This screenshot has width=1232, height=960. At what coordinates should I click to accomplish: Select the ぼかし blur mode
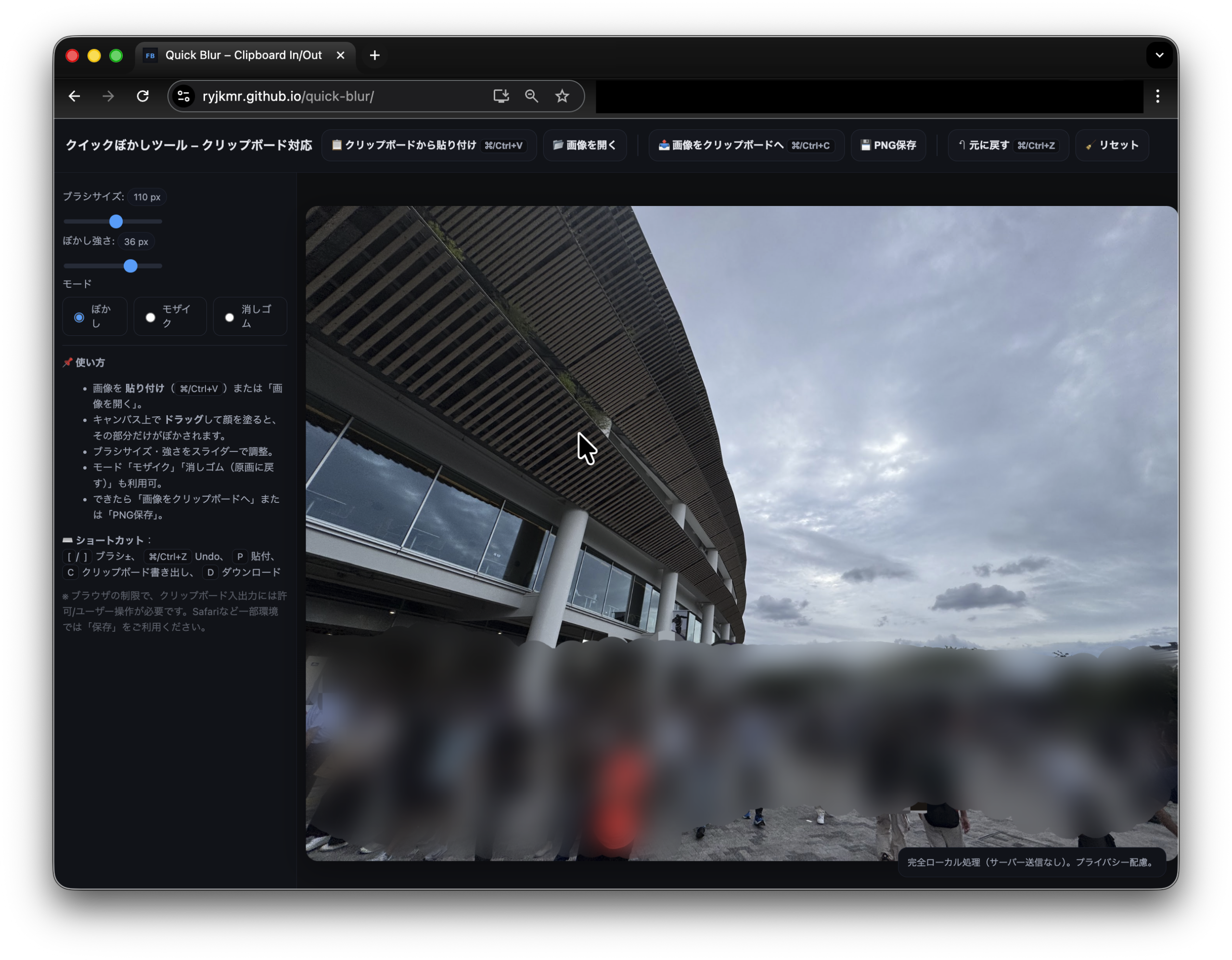coord(79,317)
